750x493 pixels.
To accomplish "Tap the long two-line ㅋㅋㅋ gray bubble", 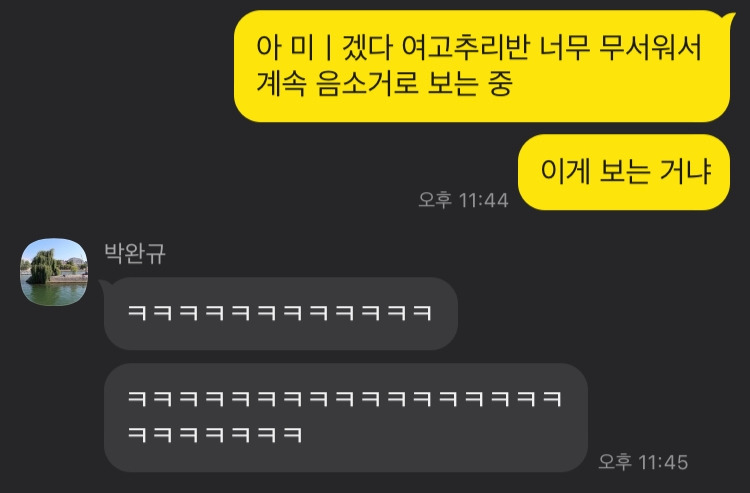I will pos(345,417).
